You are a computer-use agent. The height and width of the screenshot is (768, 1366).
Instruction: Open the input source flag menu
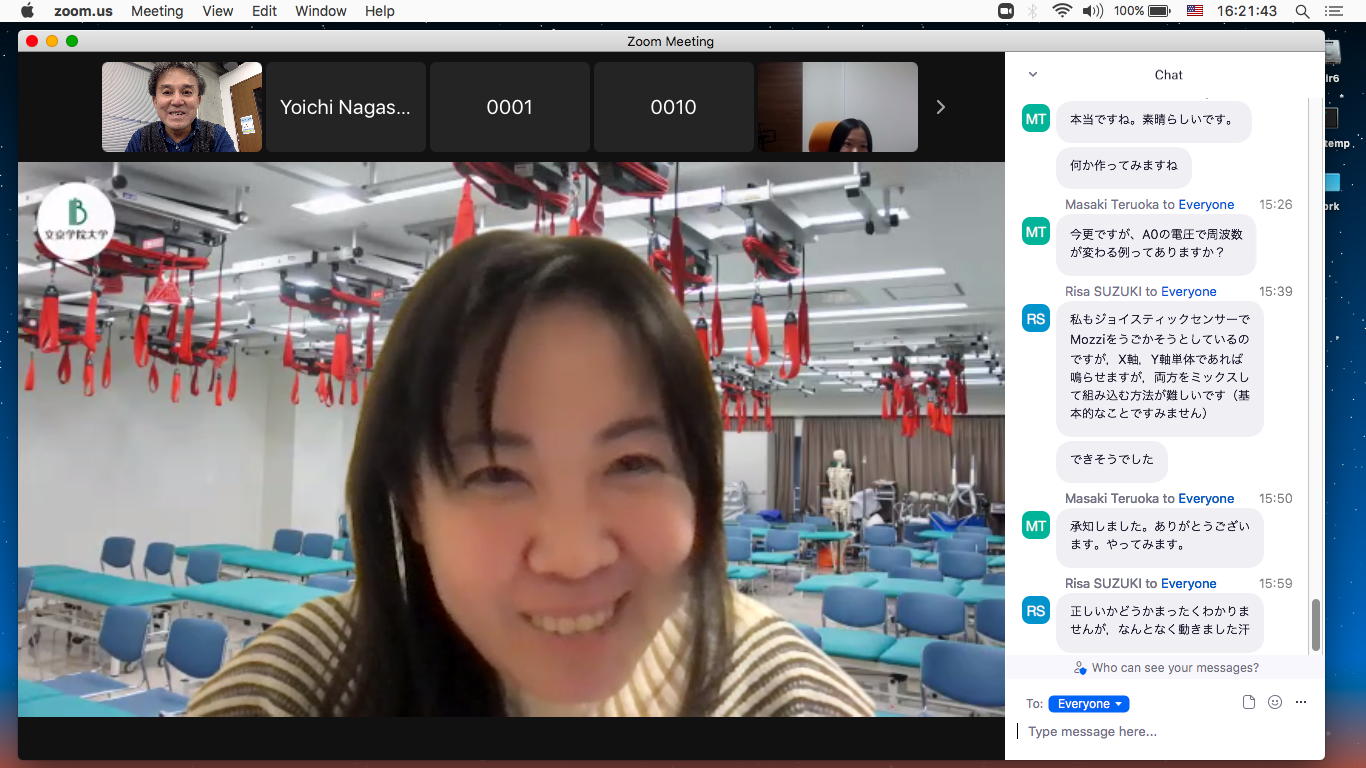pos(1194,11)
